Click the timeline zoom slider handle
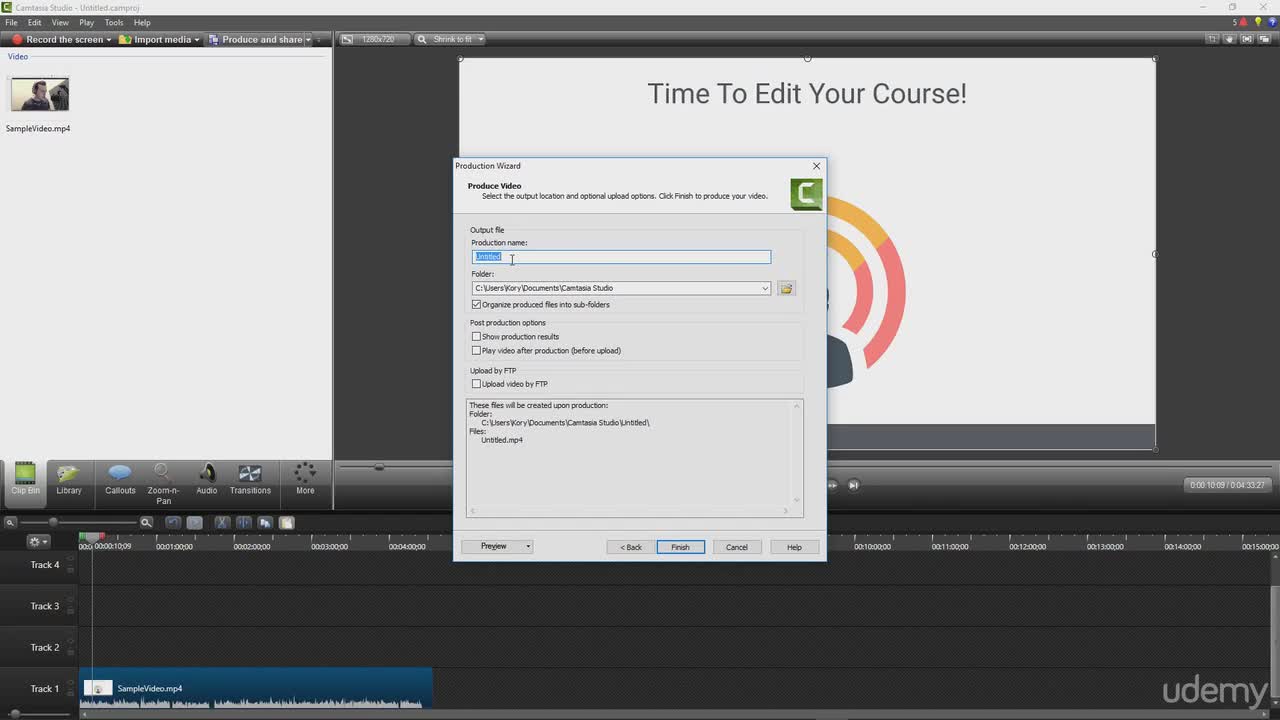 pyautogui.click(x=53, y=522)
